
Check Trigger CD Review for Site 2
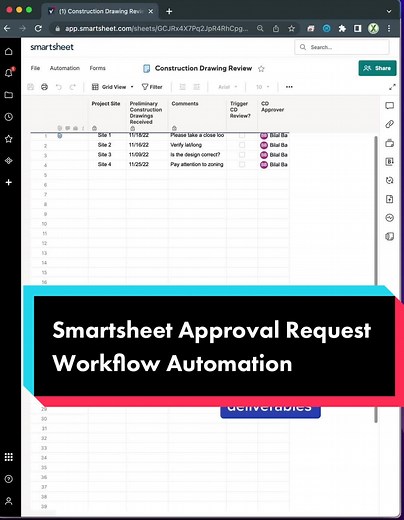pyautogui.click(x=242, y=145)
